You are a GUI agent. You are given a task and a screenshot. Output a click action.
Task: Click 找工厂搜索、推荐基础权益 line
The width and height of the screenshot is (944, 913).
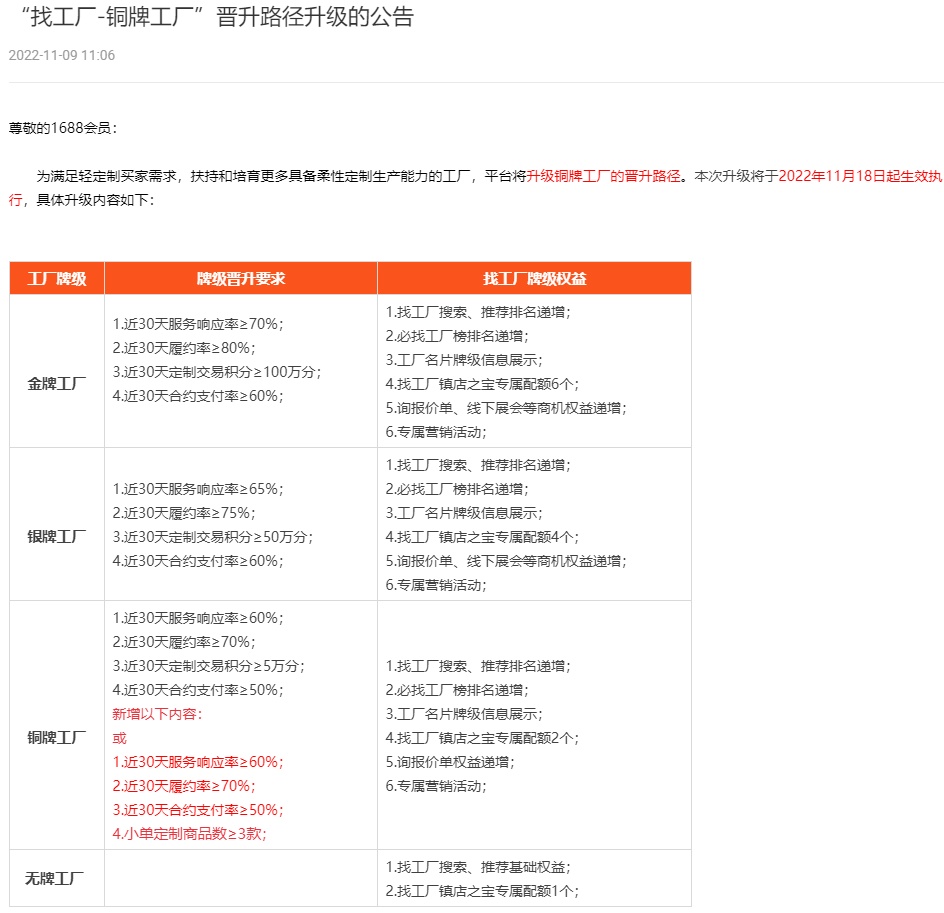[478, 867]
